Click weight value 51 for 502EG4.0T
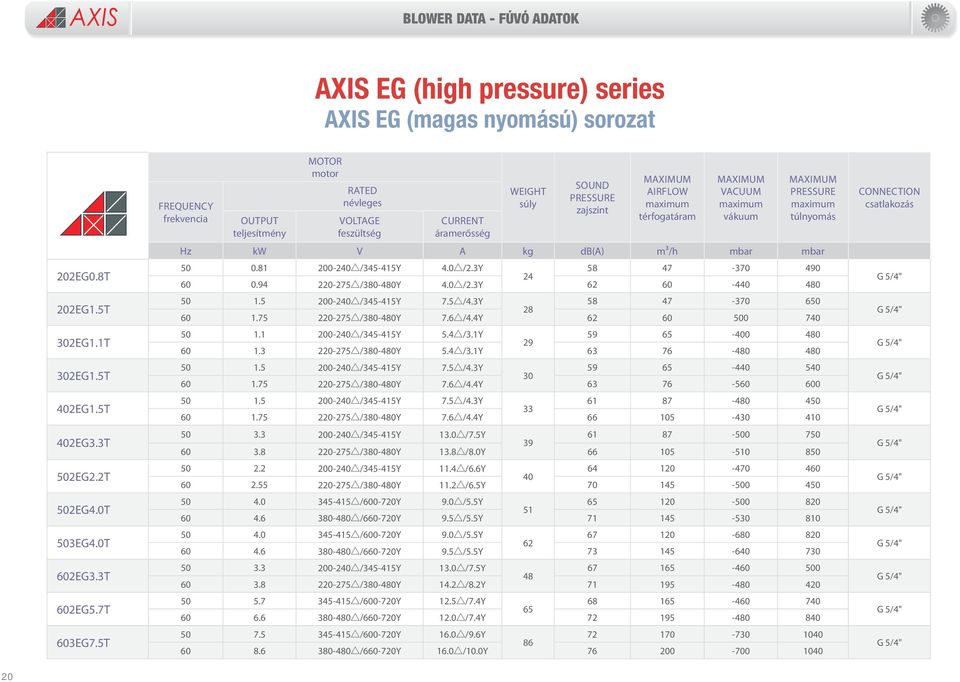Screen dimensions: 960x682 pos(528,509)
